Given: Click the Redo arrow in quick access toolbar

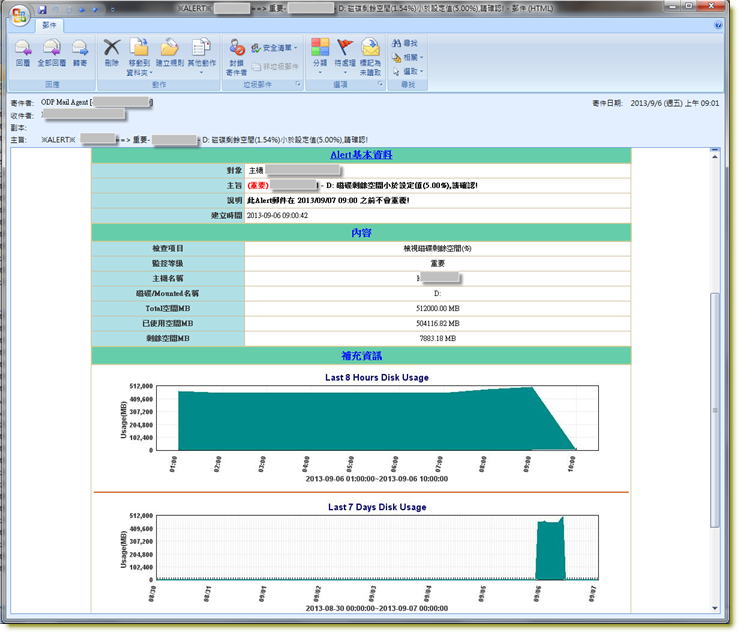Looking at the screenshot, I should (x=69, y=9).
